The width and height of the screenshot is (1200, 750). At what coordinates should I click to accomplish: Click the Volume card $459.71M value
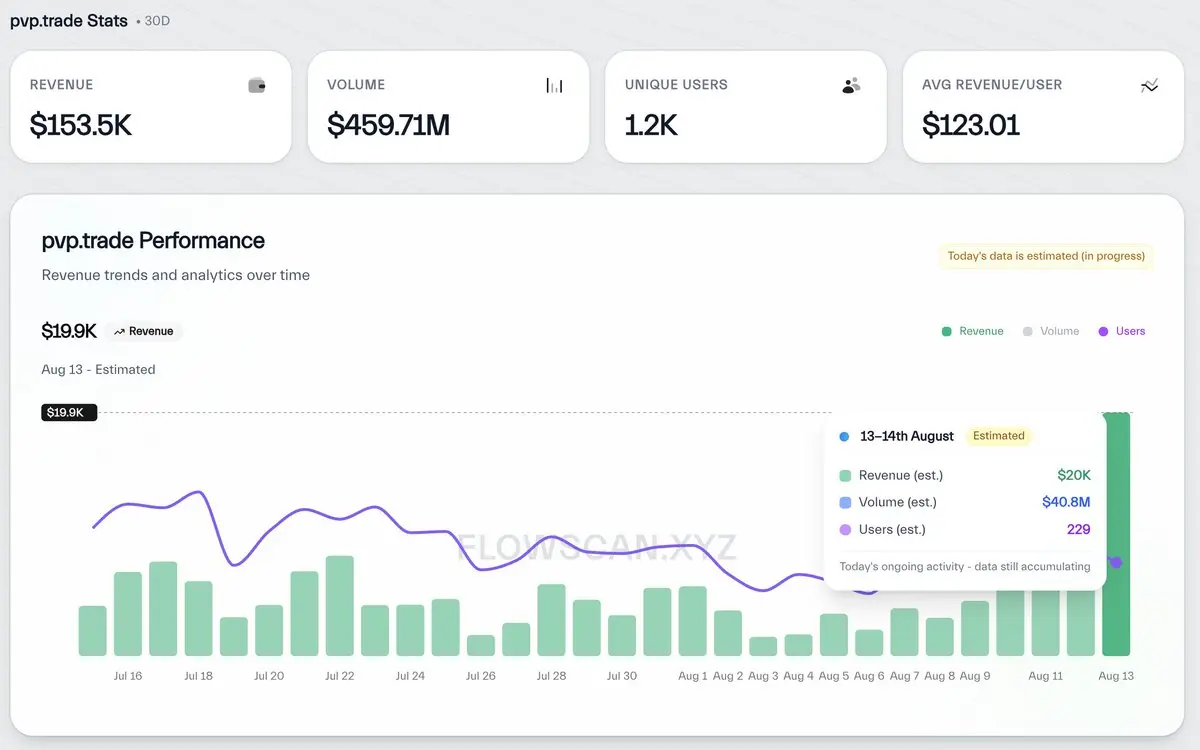[x=388, y=125]
